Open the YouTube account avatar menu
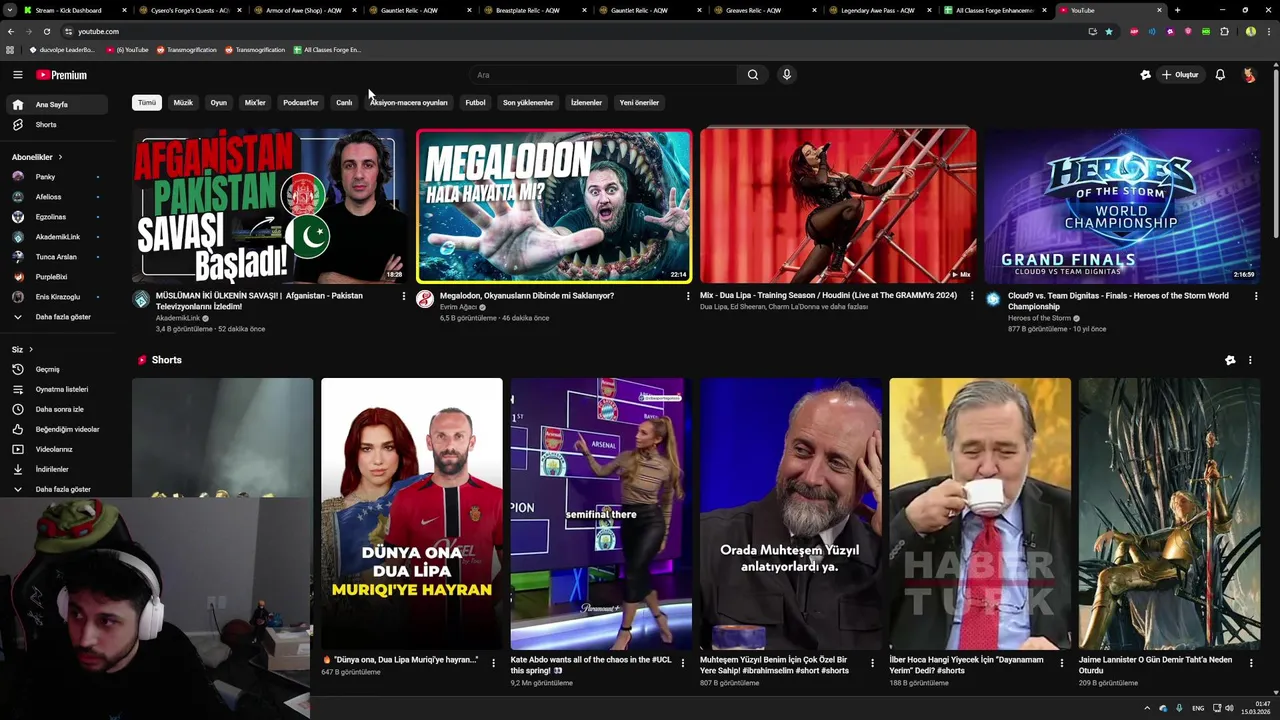1280x720 pixels. pos(1249,75)
